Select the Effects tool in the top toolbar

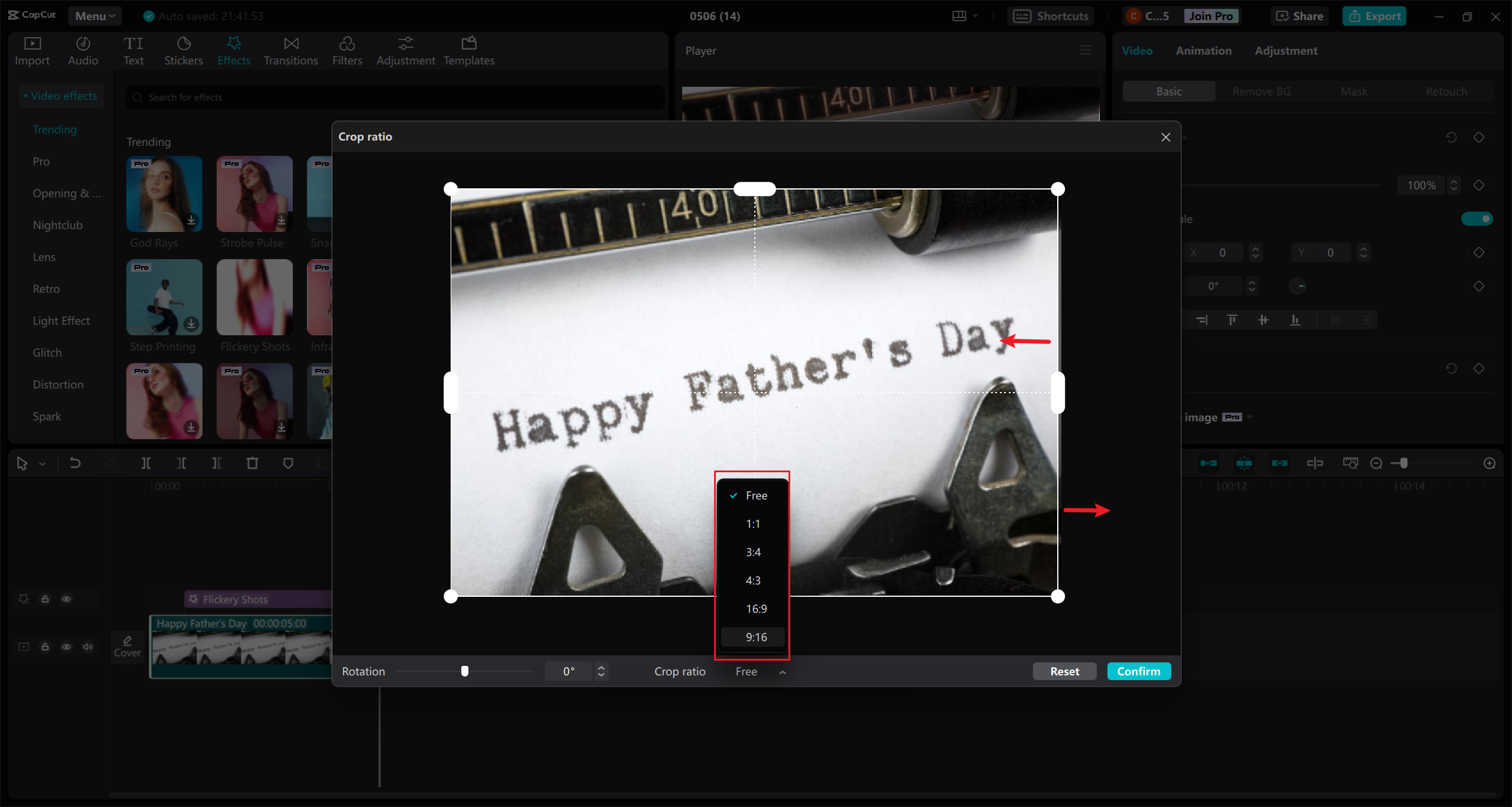pyautogui.click(x=234, y=50)
